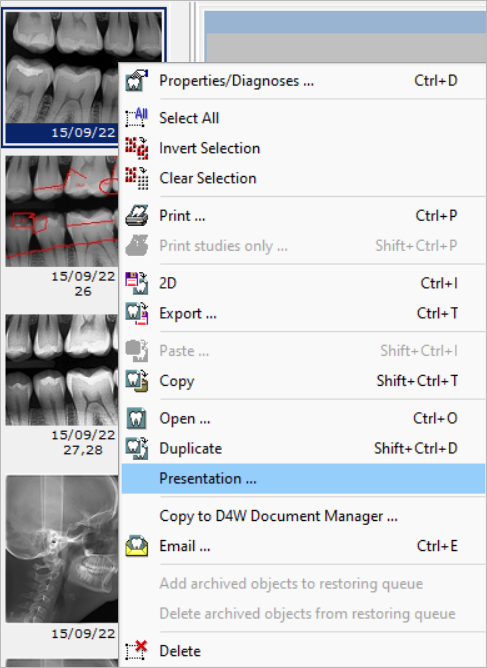Select the Export ... menu entry text

188,314
